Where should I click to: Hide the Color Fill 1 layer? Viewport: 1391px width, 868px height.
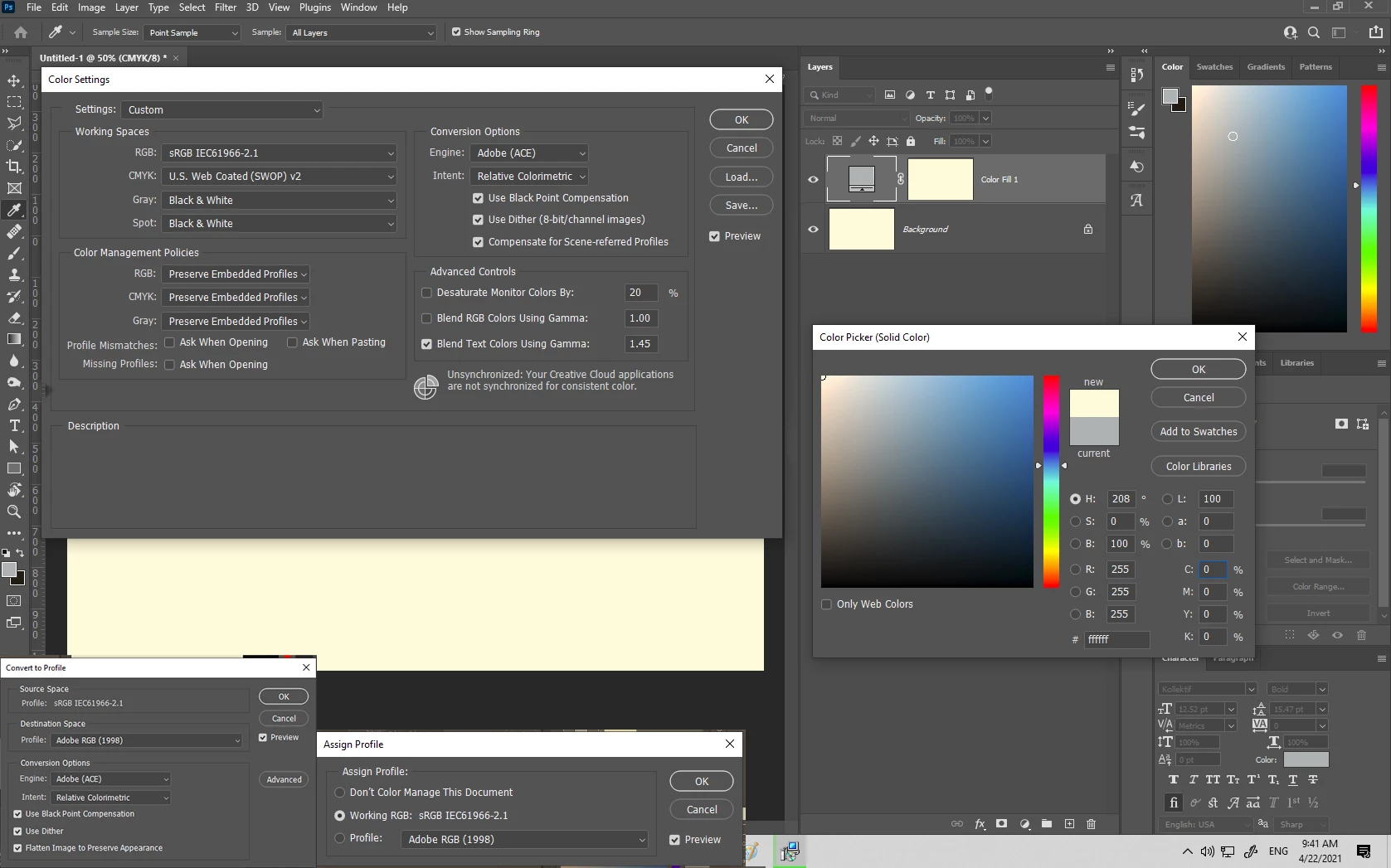tap(813, 179)
